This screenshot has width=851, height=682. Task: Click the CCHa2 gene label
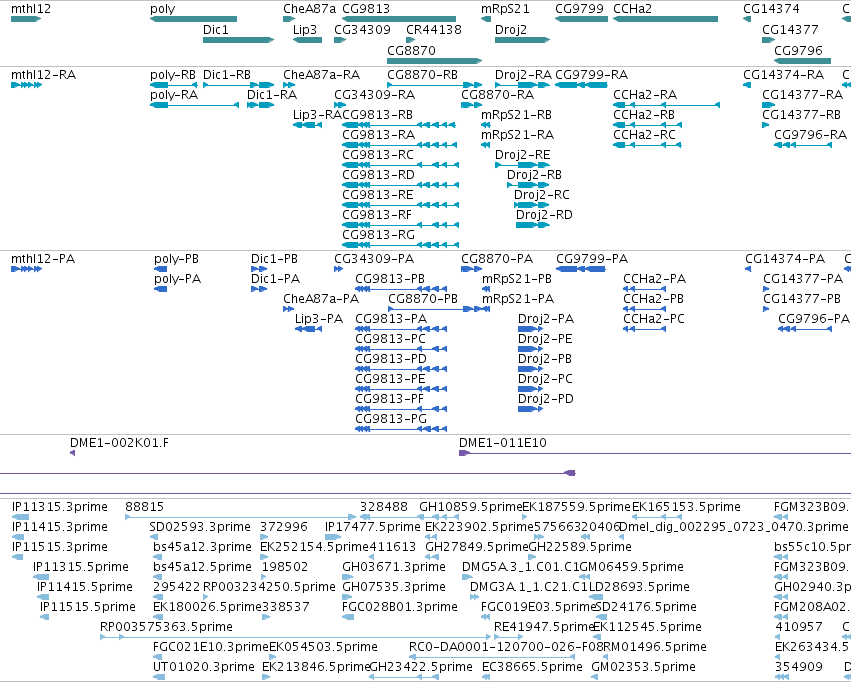(632, 9)
